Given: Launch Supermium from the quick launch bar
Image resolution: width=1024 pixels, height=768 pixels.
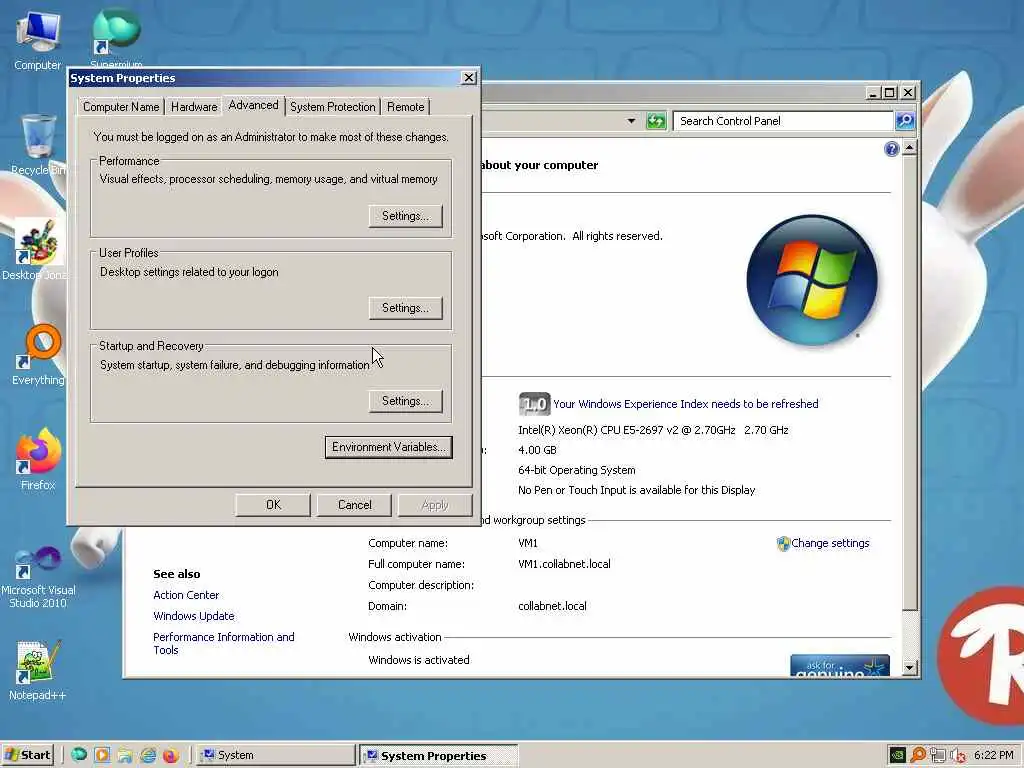Looking at the screenshot, I should [x=79, y=755].
